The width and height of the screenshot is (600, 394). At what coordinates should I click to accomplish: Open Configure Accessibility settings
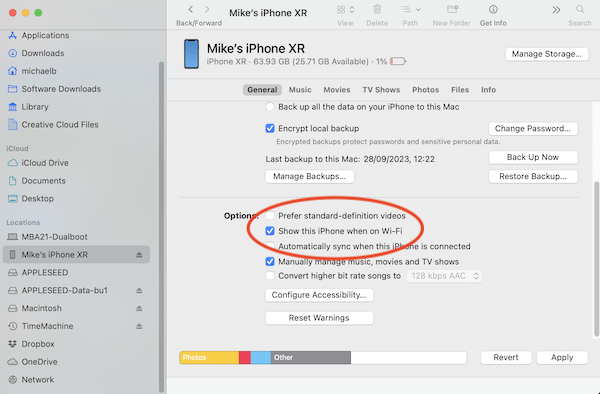(319, 295)
